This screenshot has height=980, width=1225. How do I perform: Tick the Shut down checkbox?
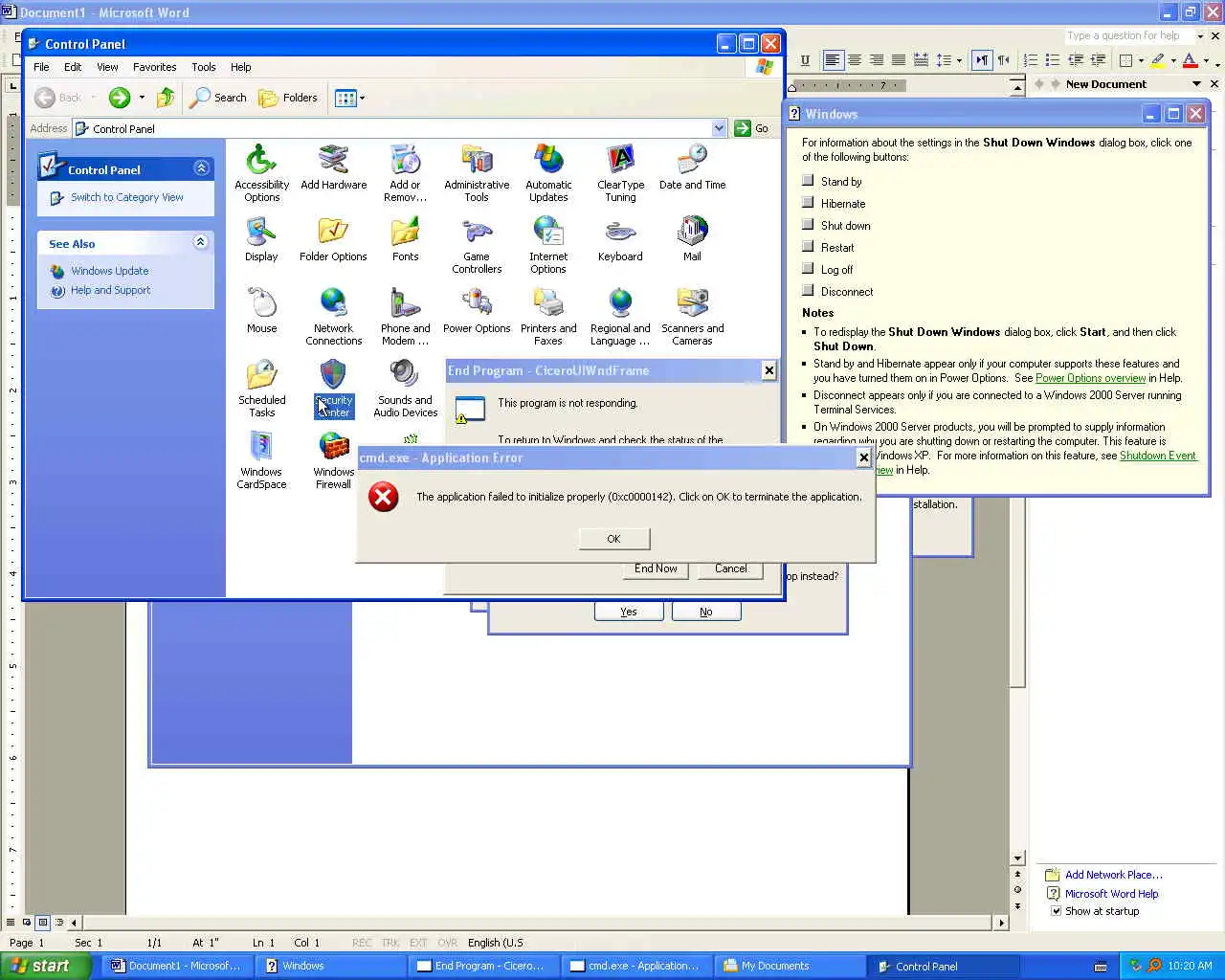pyautogui.click(x=808, y=224)
